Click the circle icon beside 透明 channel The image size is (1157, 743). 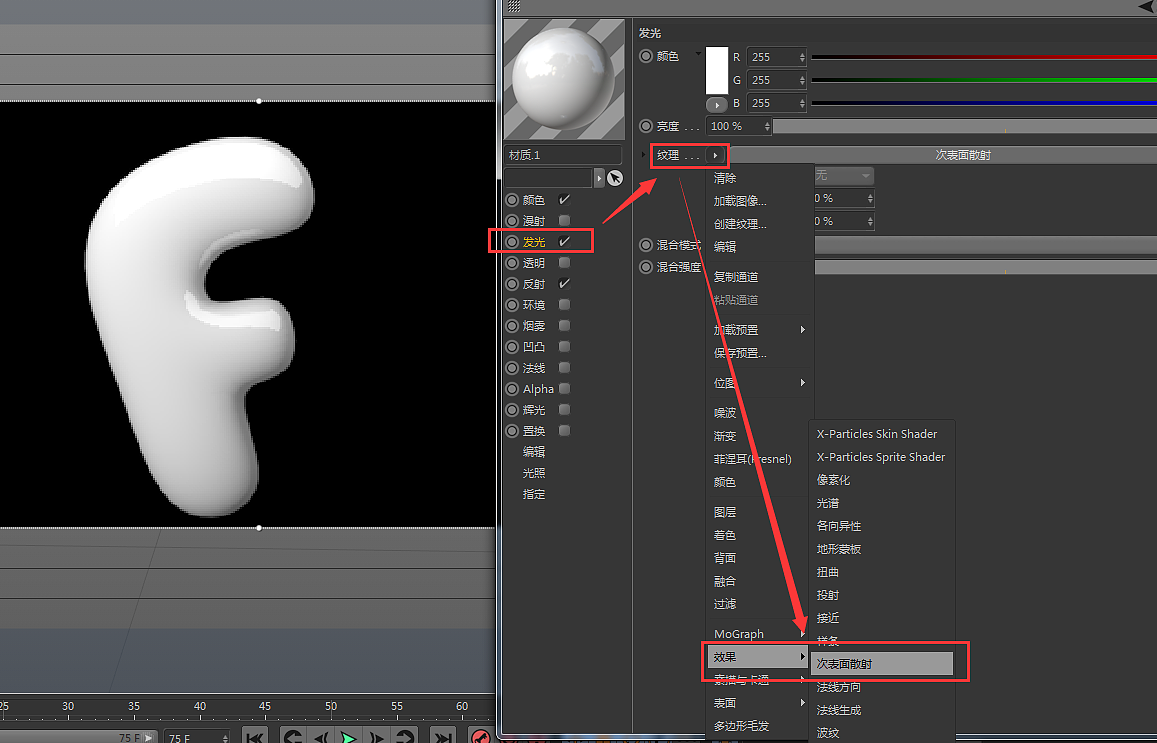point(512,263)
